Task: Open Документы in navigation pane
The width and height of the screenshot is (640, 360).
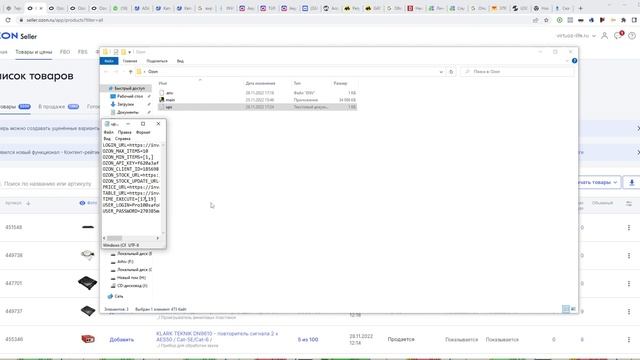Action: (x=128, y=112)
